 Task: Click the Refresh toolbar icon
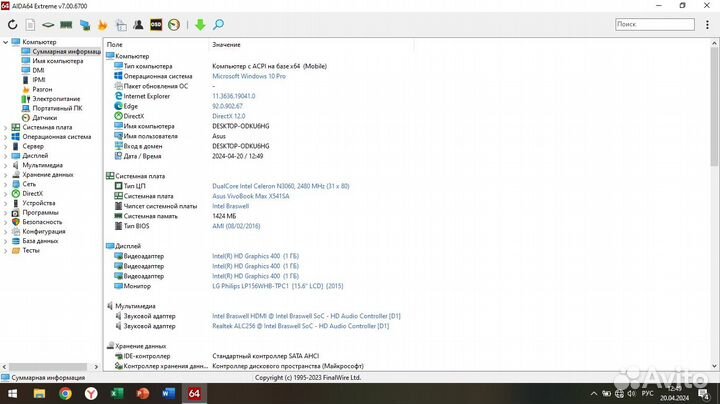[x=12, y=25]
